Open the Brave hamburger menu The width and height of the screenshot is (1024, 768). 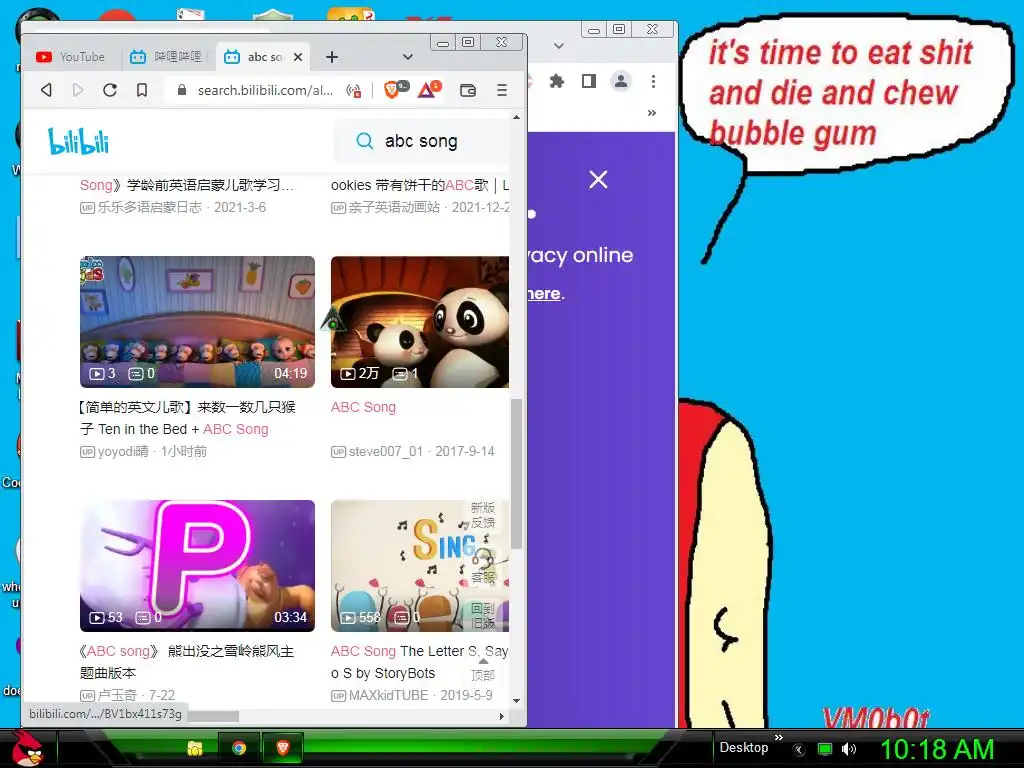pyautogui.click(x=502, y=90)
